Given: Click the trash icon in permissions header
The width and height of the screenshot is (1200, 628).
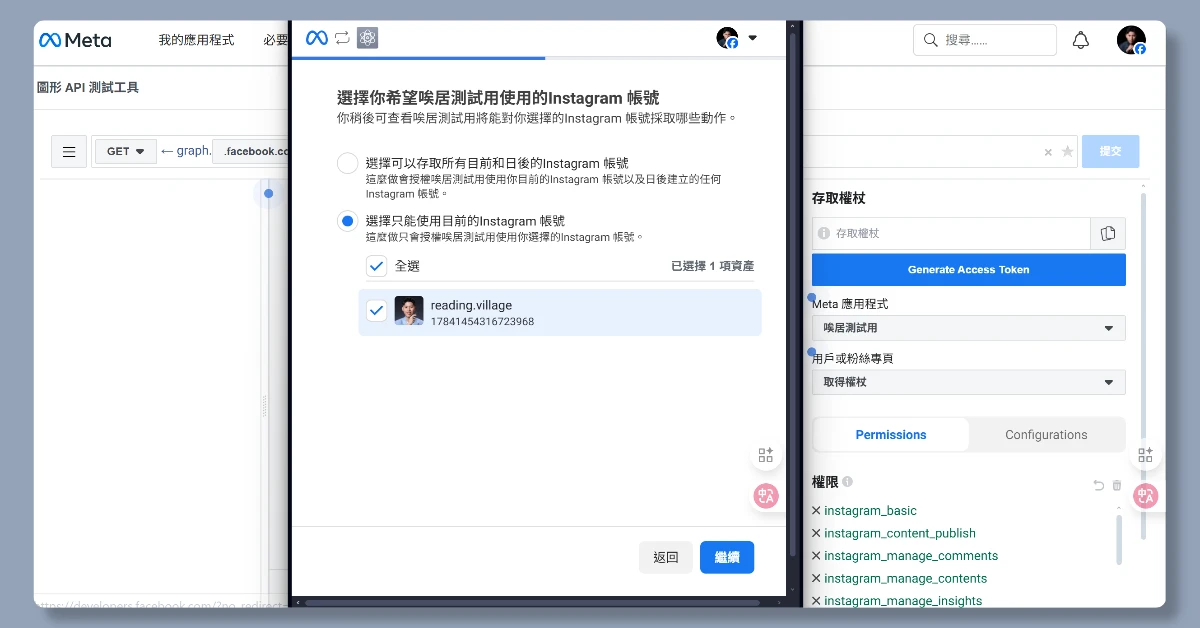Looking at the screenshot, I should click(x=1117, y=486).
